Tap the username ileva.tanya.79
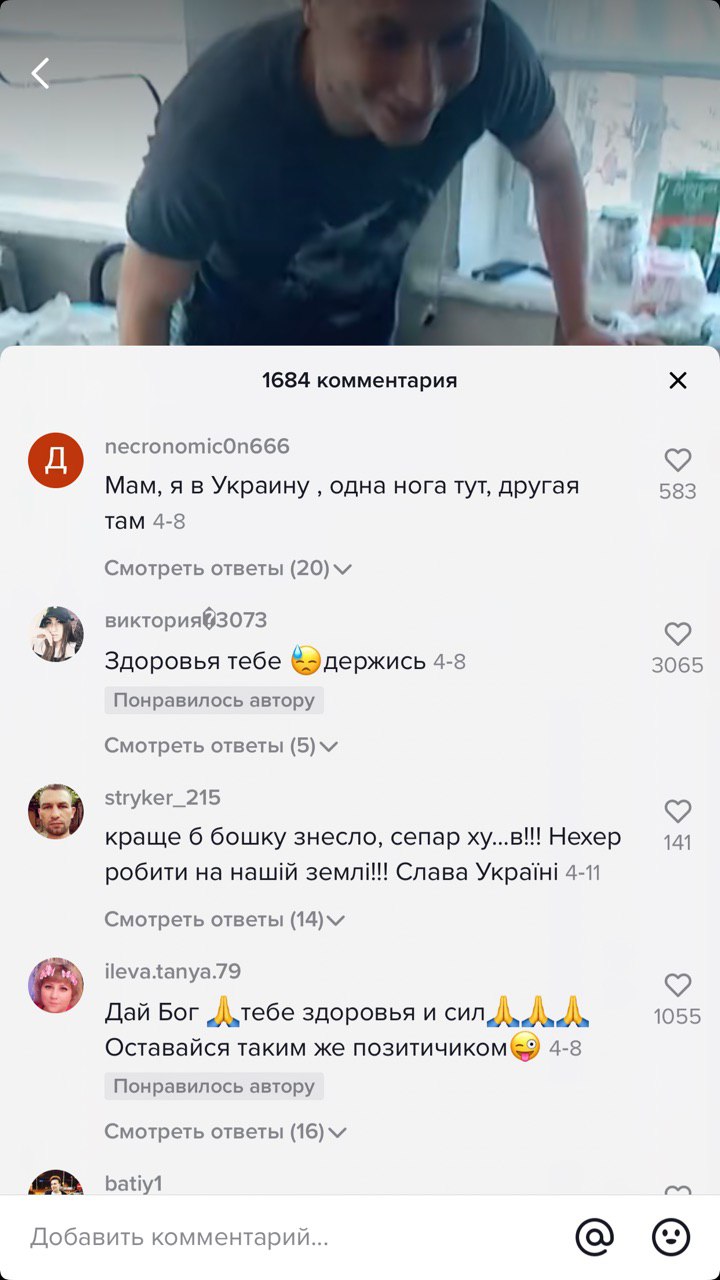Image resolution: width=720 pixels, height=1280 pixels. click(173, 971)
